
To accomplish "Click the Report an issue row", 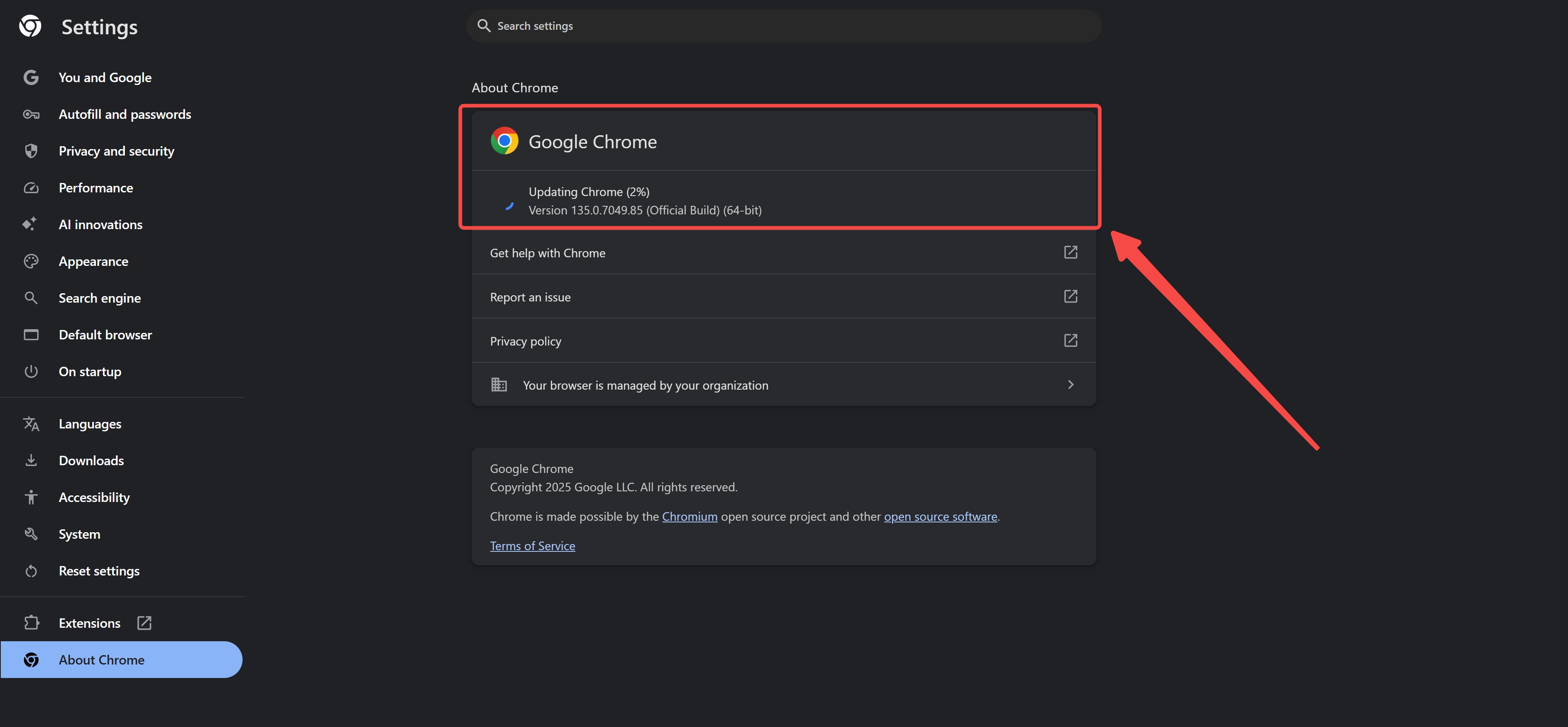I will point(784,297).
